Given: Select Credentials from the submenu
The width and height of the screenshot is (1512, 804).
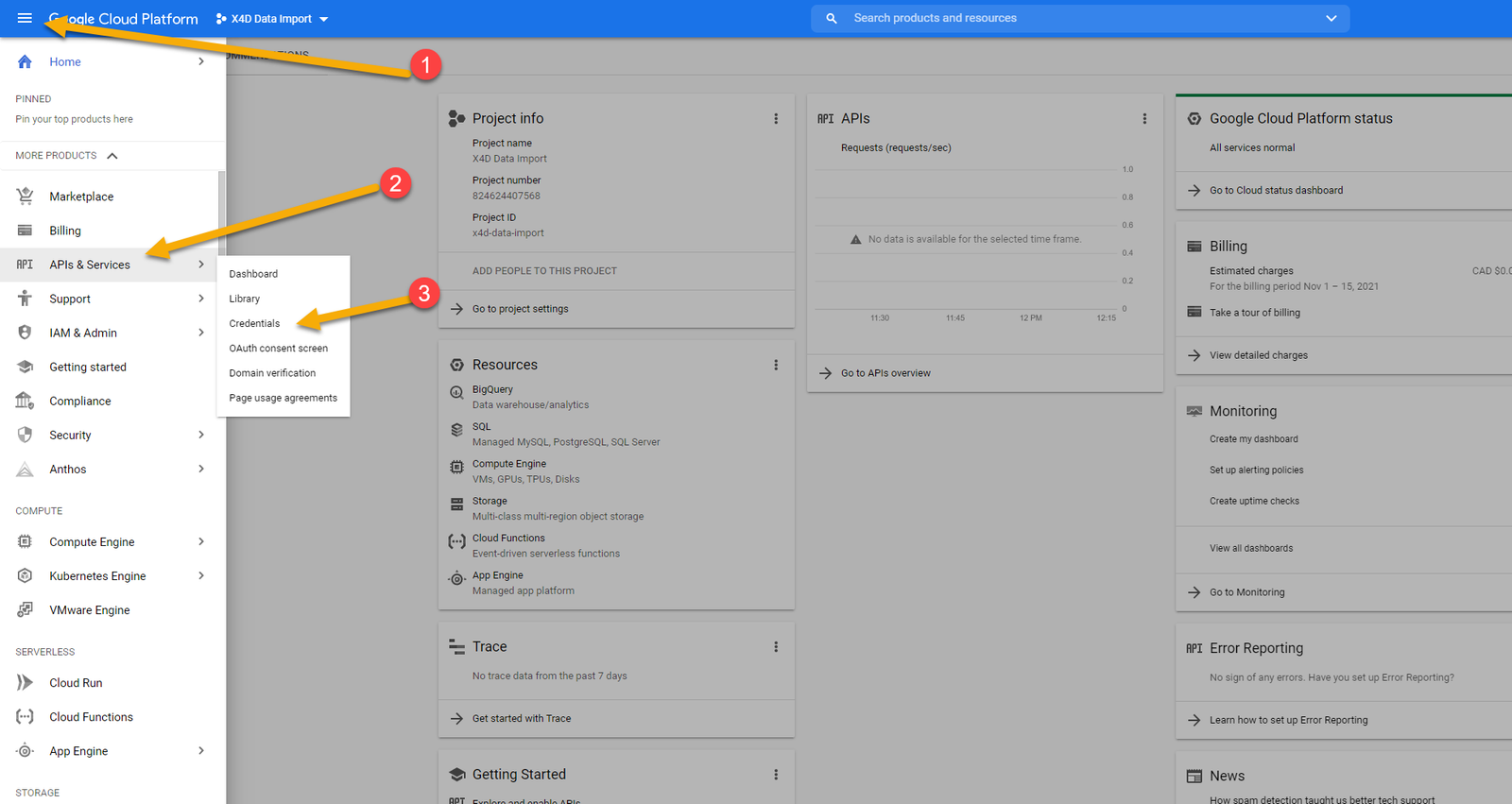Looking at the screenshot, I should (254, 323).
